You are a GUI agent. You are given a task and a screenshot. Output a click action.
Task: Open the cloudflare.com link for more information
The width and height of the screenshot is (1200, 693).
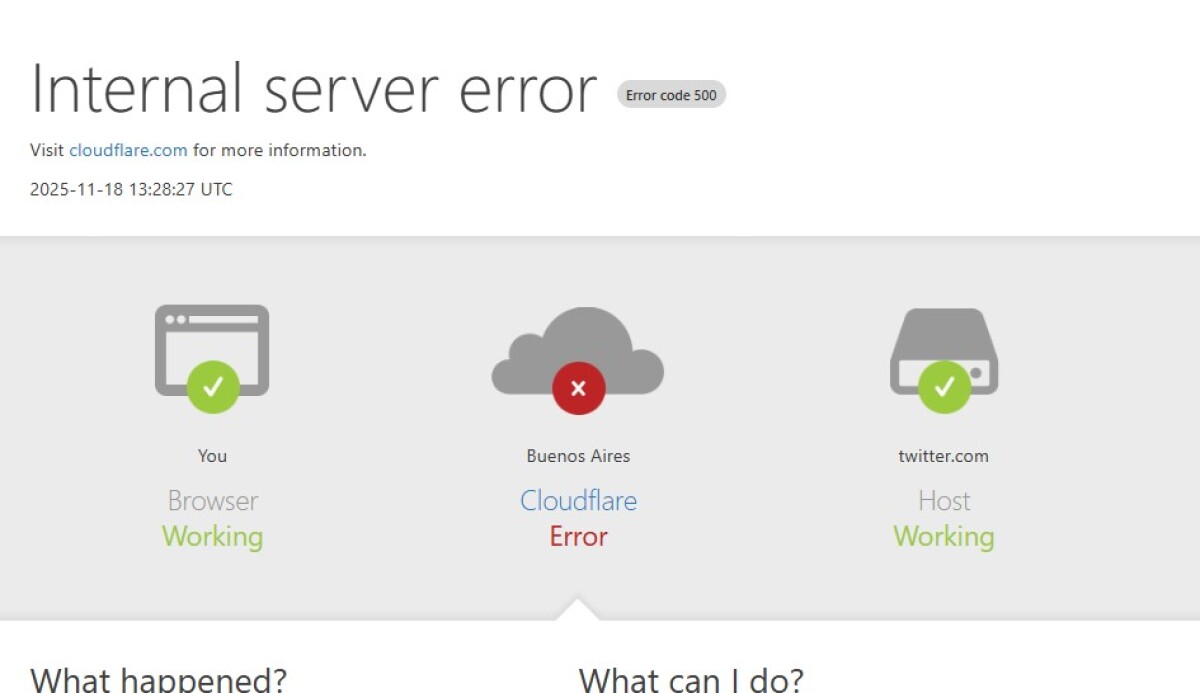click(128, 150)
